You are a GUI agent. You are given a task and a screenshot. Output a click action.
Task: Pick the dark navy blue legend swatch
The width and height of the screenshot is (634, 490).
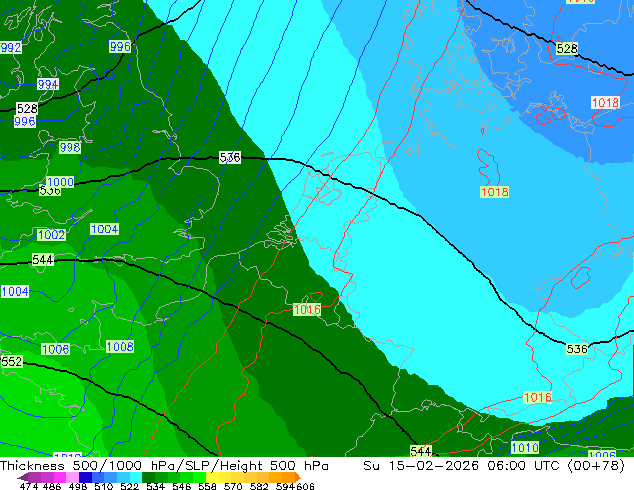pyautogui.click(x=85, y=477)
